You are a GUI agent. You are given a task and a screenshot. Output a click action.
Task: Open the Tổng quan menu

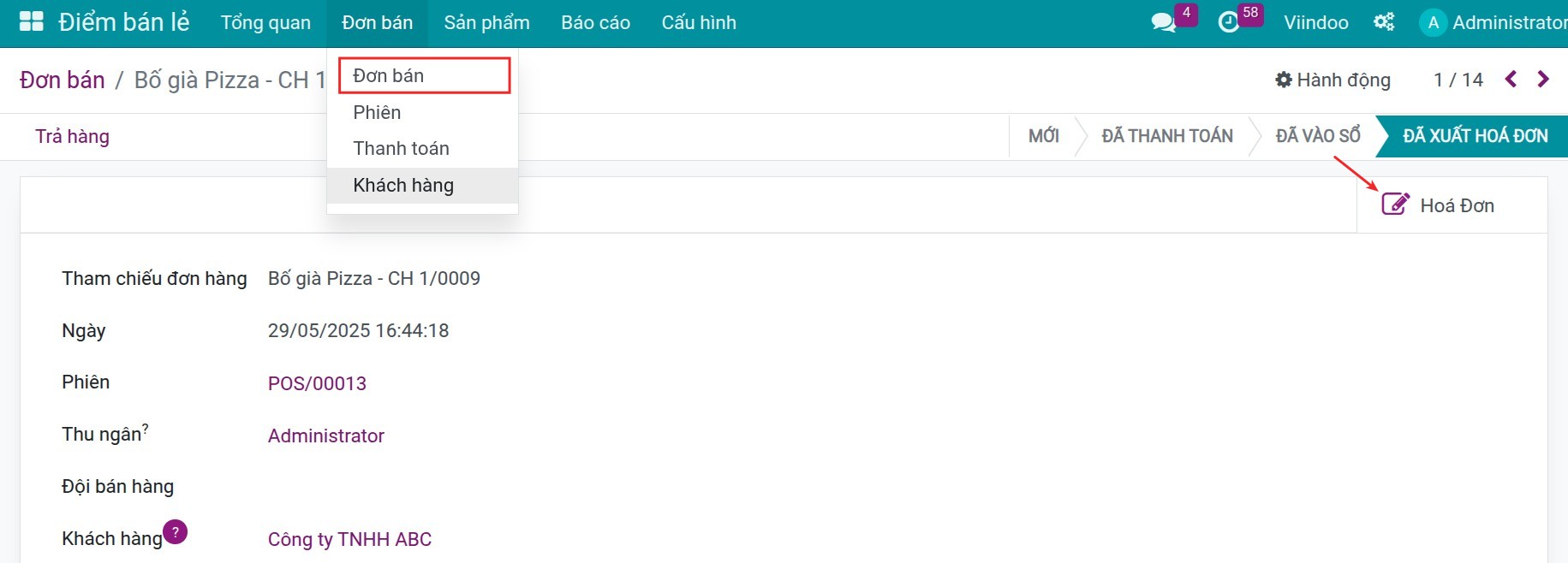[x=265, y=23]
